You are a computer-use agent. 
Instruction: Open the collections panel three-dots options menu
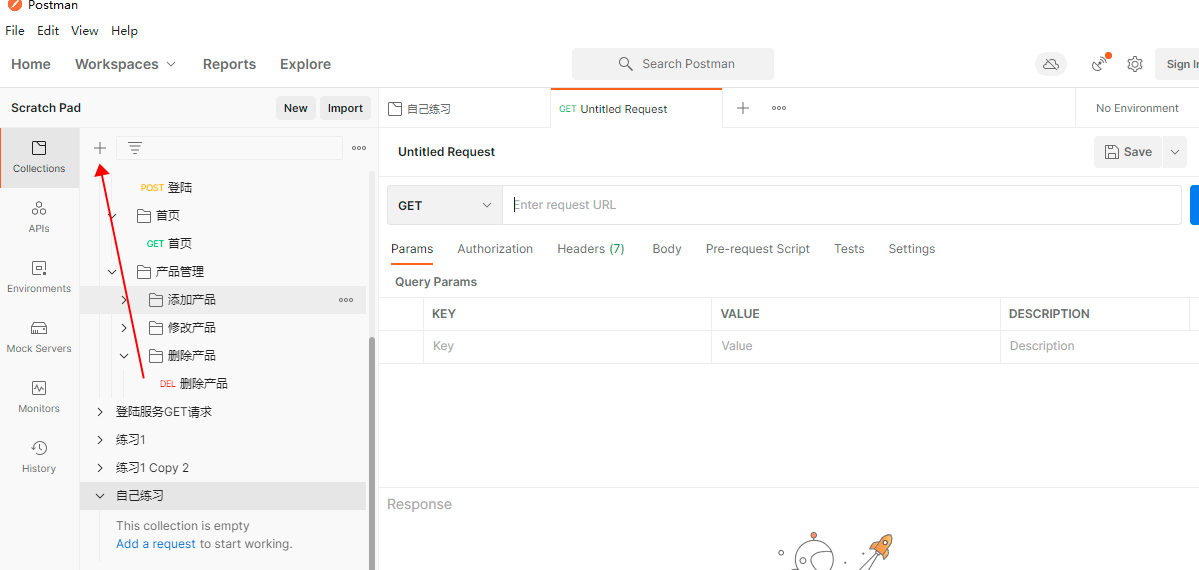tap(359, 148)
